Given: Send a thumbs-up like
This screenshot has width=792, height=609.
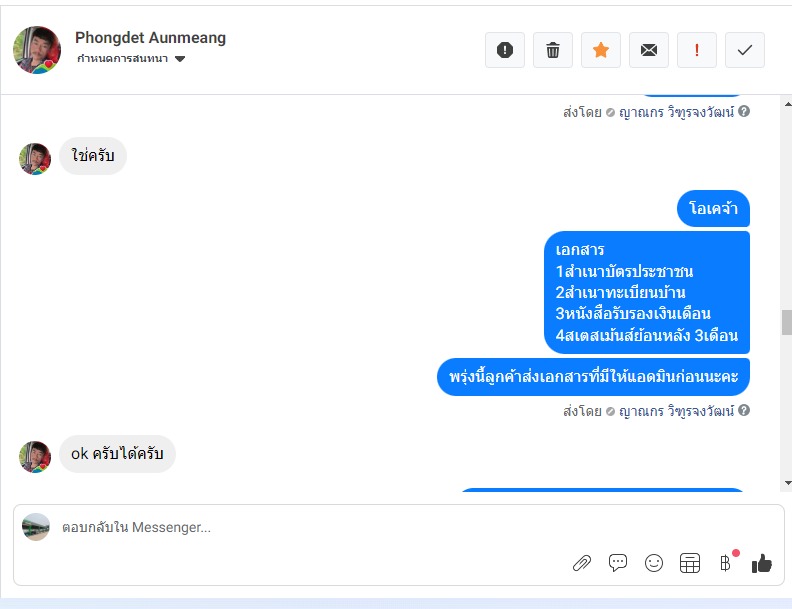Looking at the screenshot, I should pyautogui.click(x=762, y=563).
